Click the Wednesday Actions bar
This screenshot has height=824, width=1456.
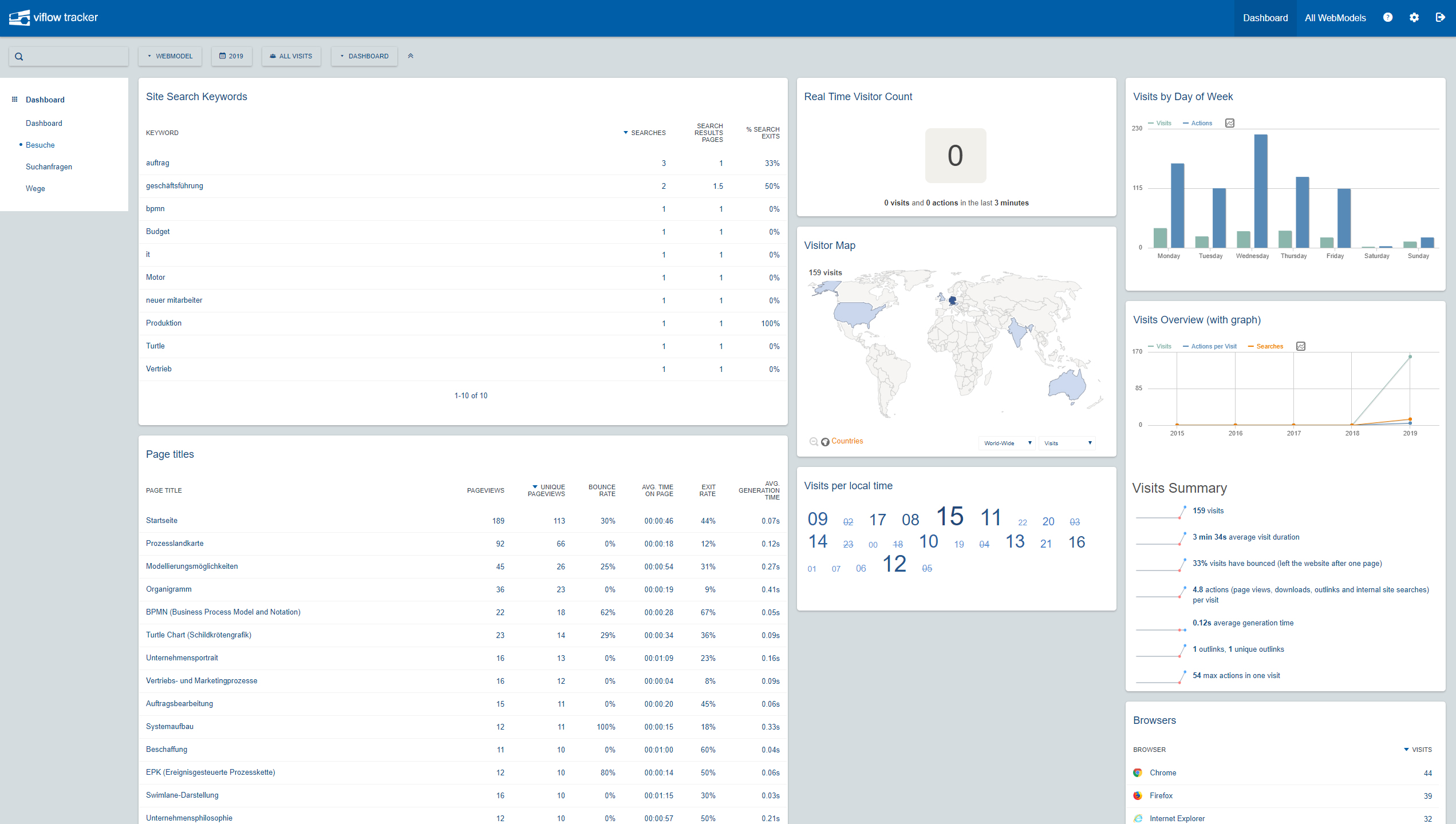coord(1261,191)
